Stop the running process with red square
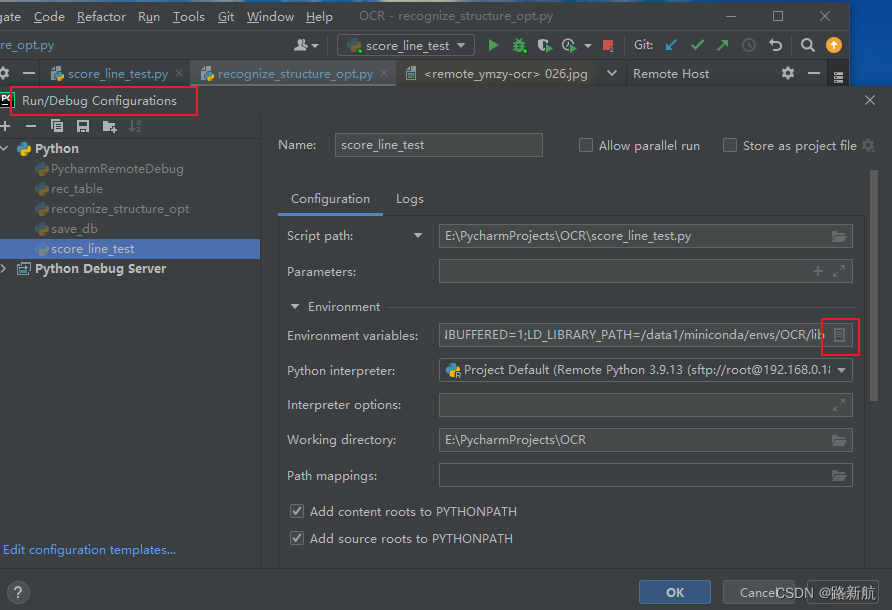Image resolution: width=892 pixels, height=610 pixels. [608, 45]
